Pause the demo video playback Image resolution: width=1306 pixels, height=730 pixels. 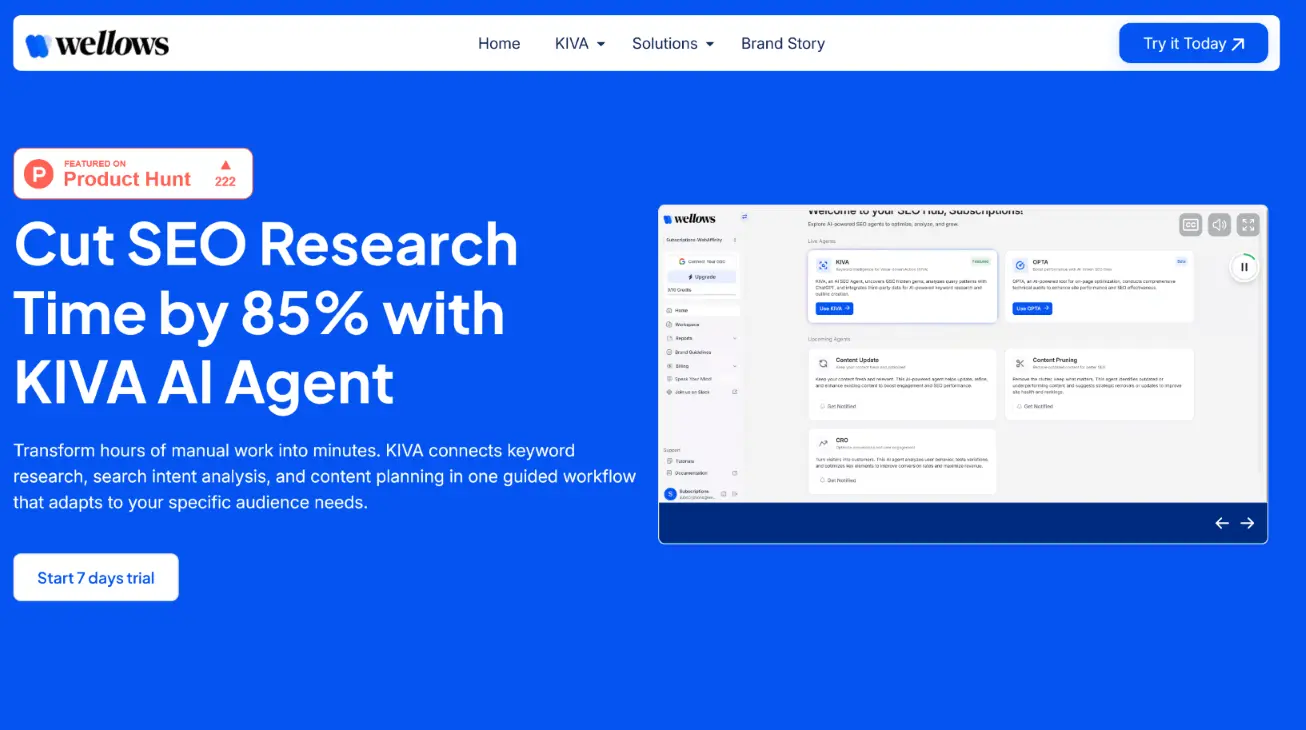[x=1244, y=267]
